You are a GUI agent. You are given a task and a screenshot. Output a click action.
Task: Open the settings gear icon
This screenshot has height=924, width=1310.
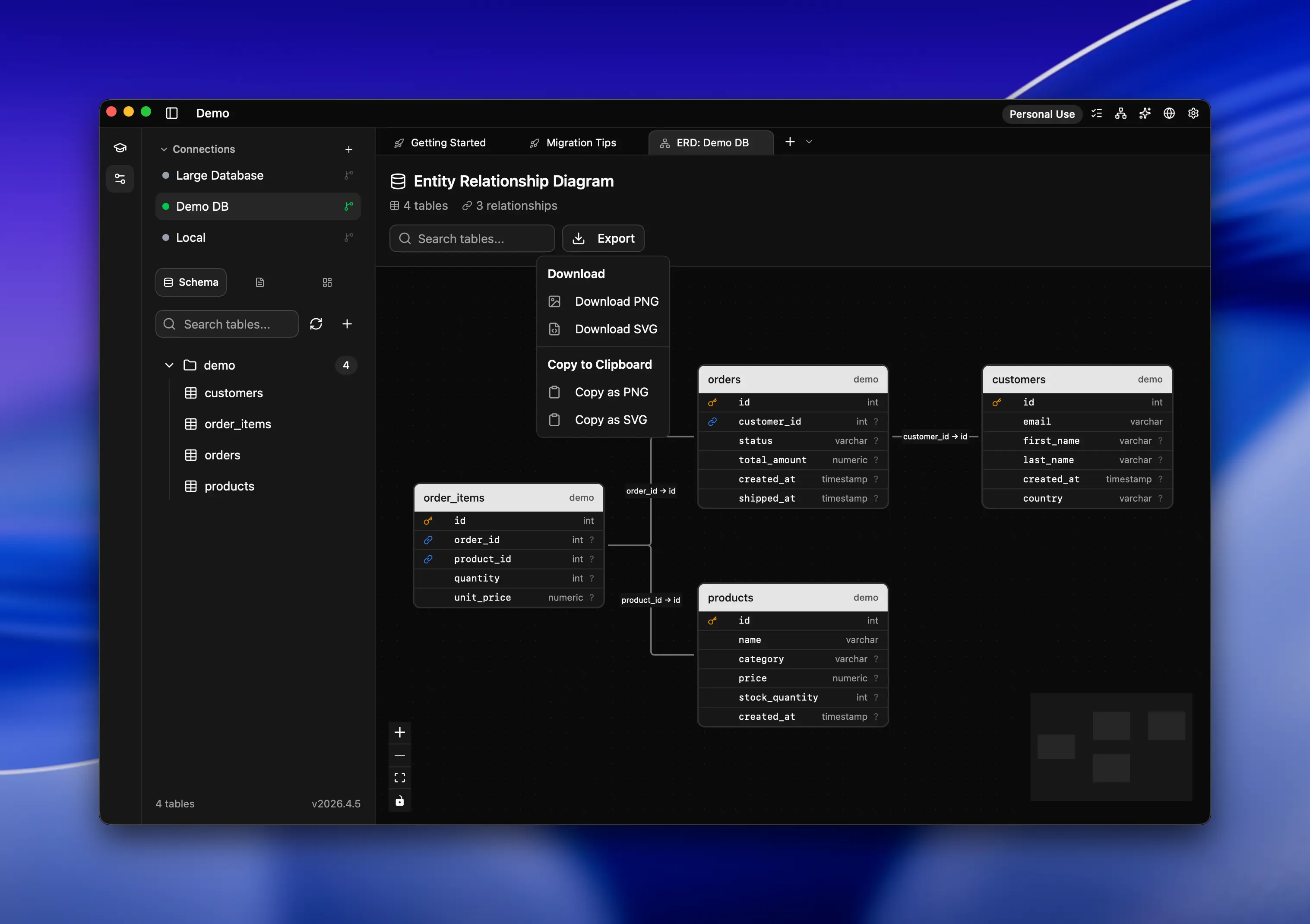coord(1193,114)
